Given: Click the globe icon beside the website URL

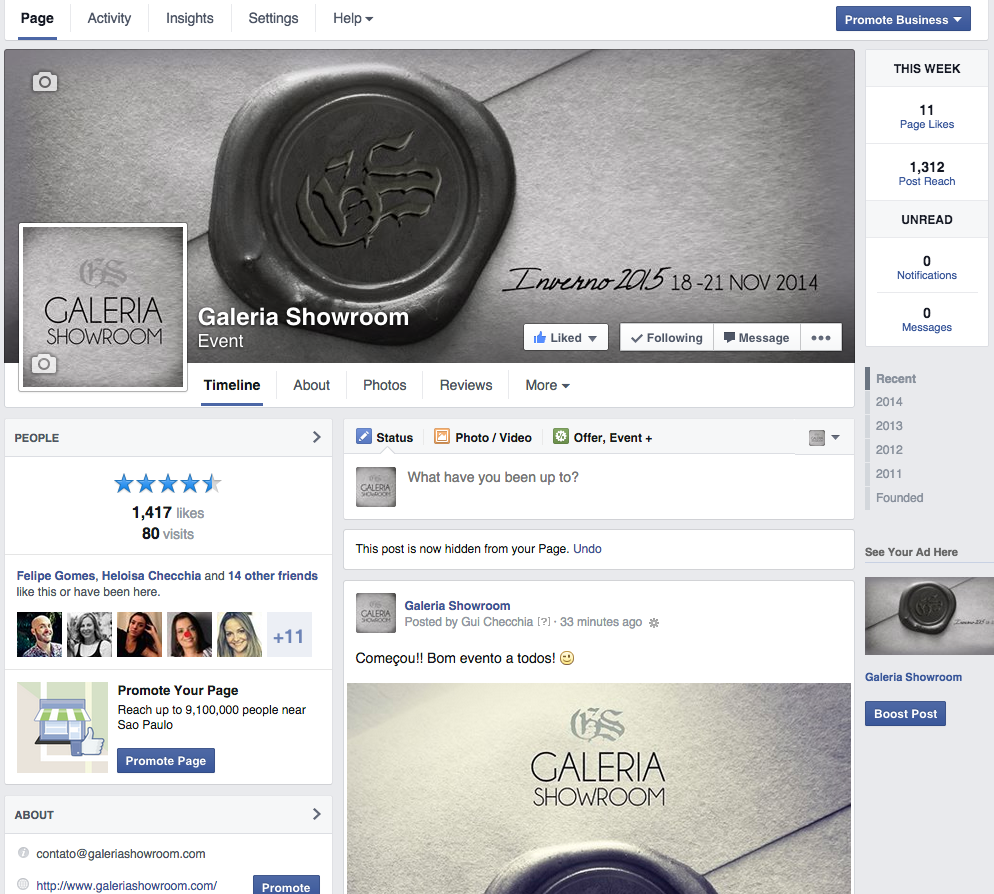Looking at the screenshot, I should (x=23, y=884).
